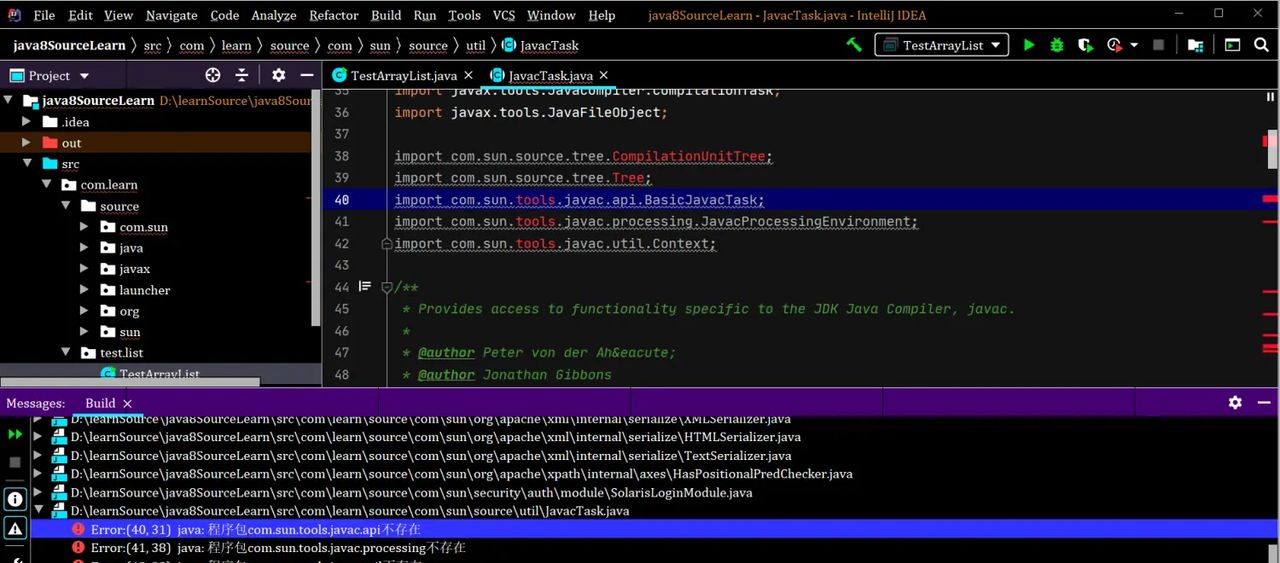The image size is (1280, 563).
Task: Collapse all icon in Project panel header
Action: (x=241, y=75)
